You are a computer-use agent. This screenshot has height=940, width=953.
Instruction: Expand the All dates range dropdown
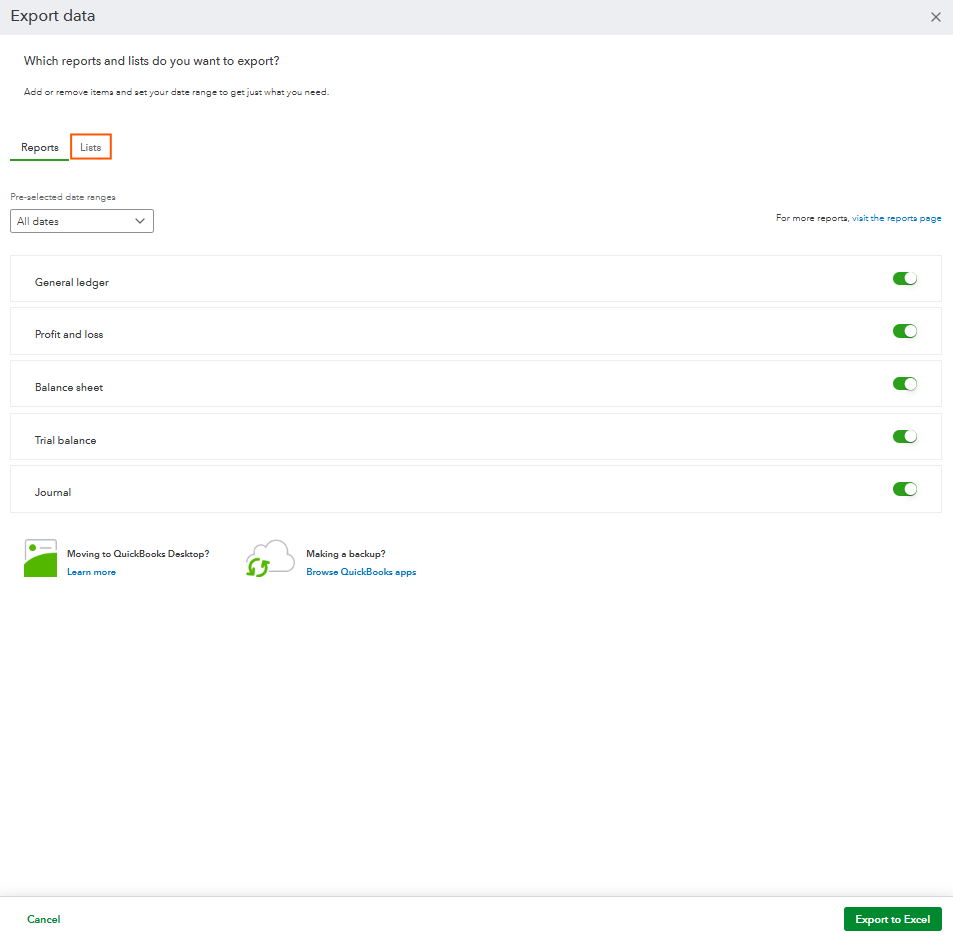tap(82, 221)
